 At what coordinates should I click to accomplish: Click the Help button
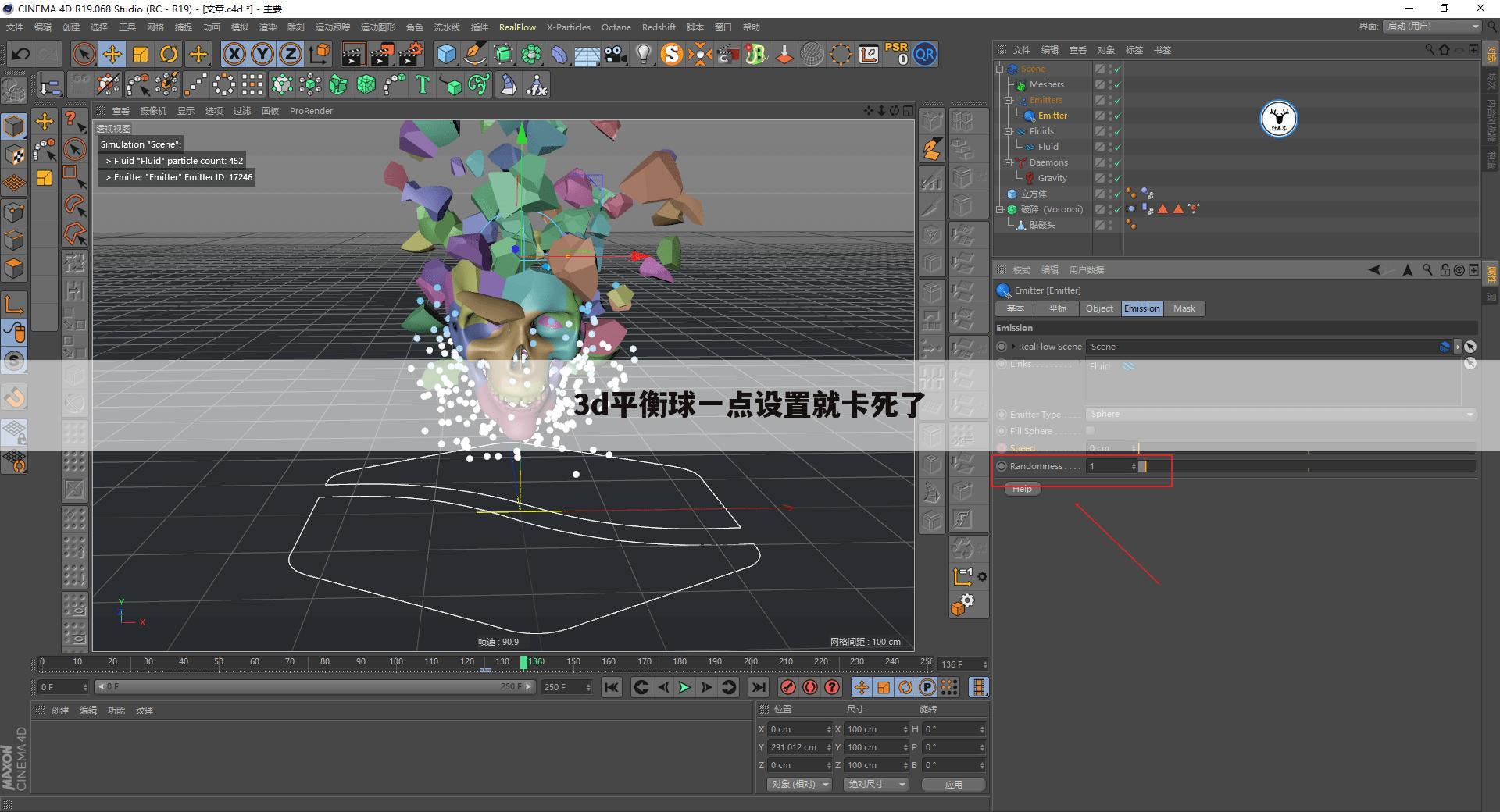click(x=1022, y=489)
